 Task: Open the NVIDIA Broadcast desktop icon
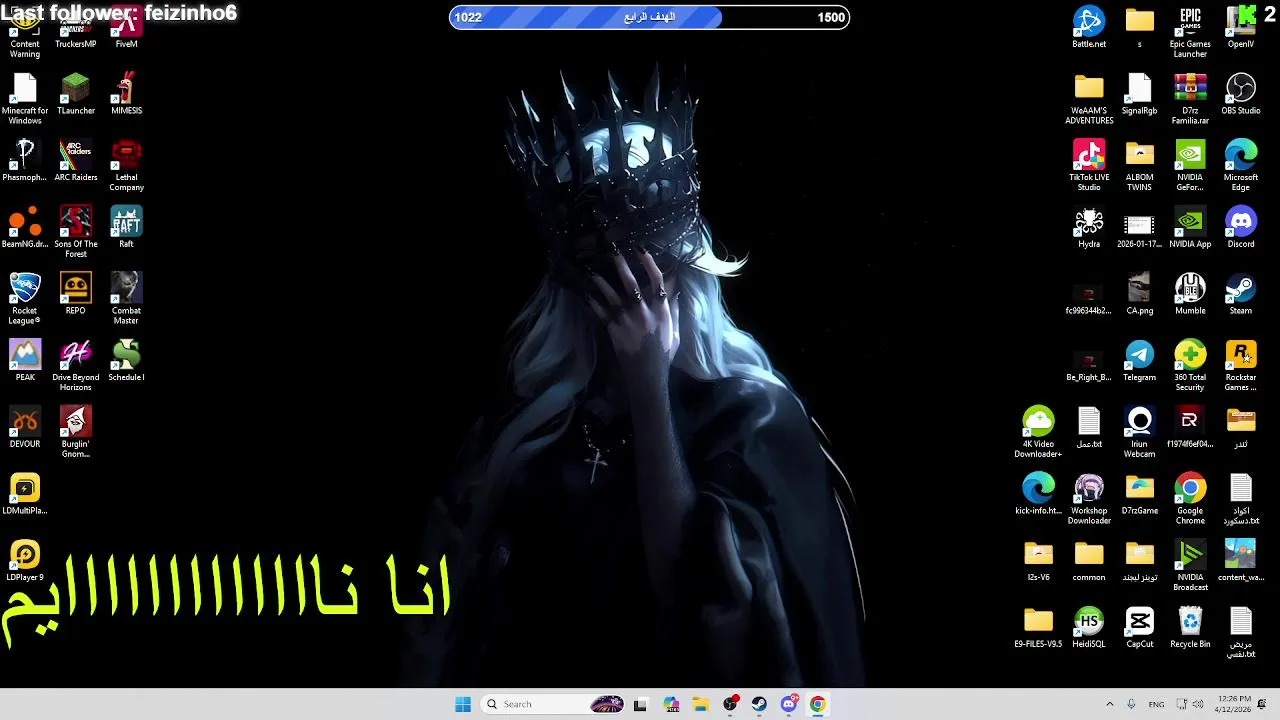(x=1190, y=566)
